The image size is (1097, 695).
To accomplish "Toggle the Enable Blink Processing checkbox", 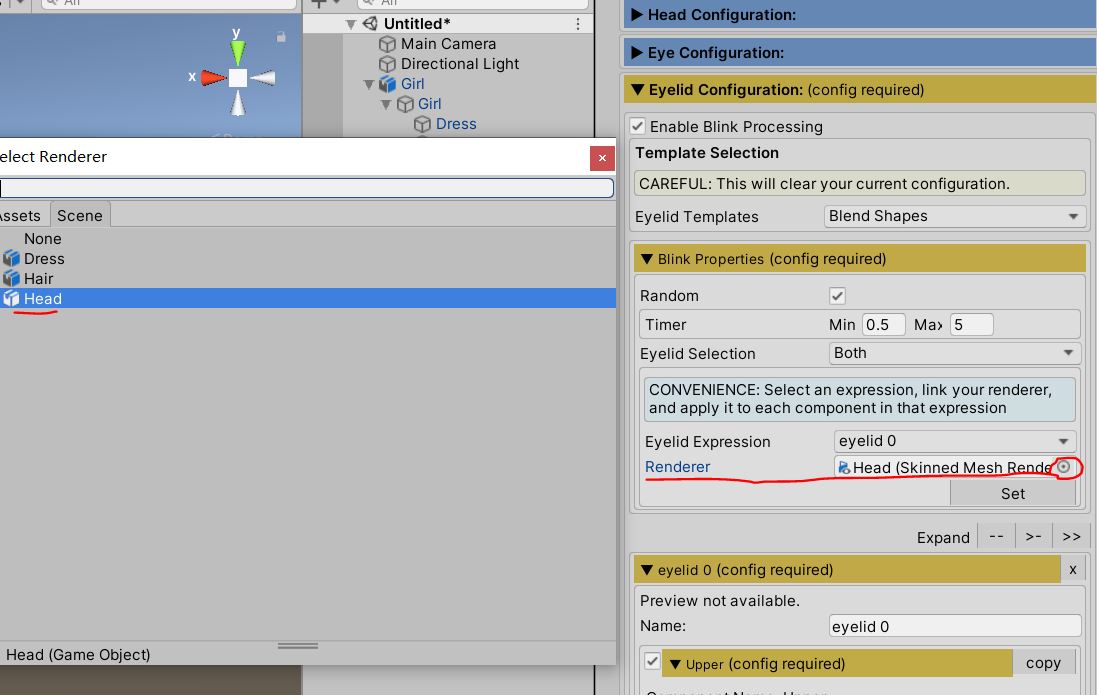I will tap(637, 127).
